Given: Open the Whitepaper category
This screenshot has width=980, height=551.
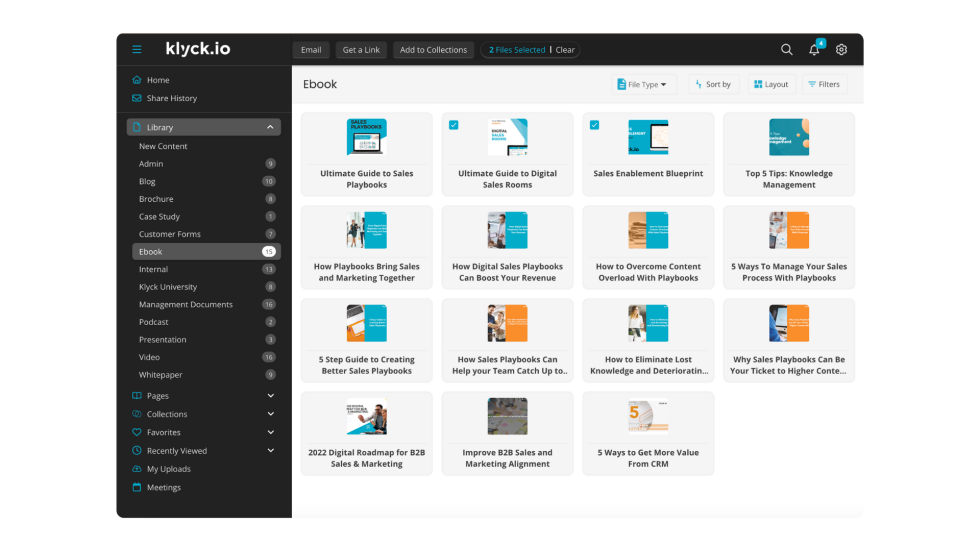Looking at the screenshot, I should click(x=160, y=375).
